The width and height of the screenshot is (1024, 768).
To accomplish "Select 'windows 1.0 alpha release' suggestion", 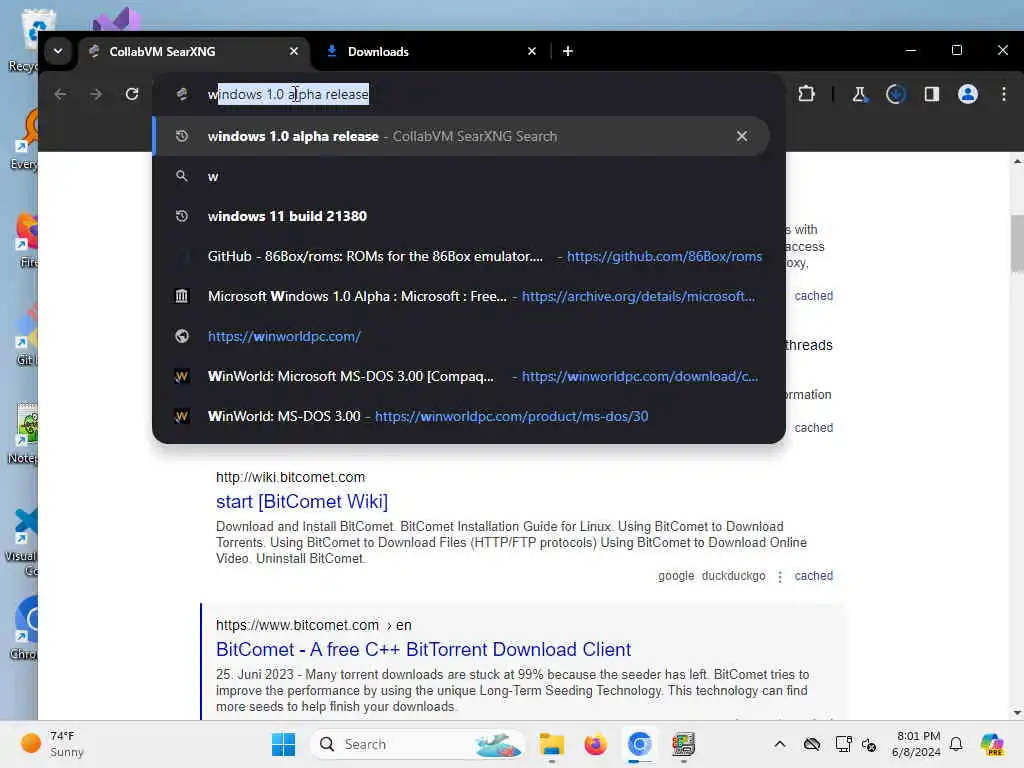I will 461,136.
